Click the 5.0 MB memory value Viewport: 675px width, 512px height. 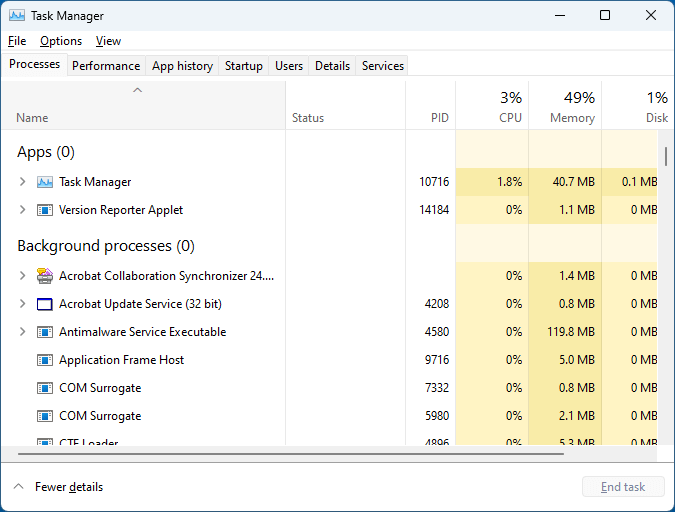click(577, 360)
